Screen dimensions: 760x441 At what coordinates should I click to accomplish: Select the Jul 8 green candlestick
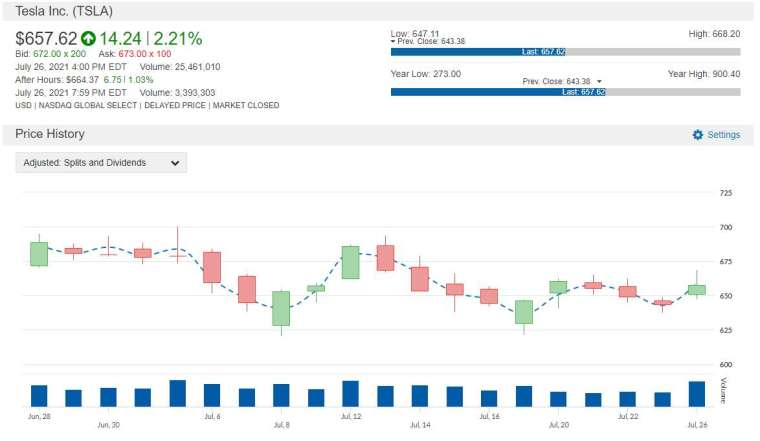tap(281, 308)
